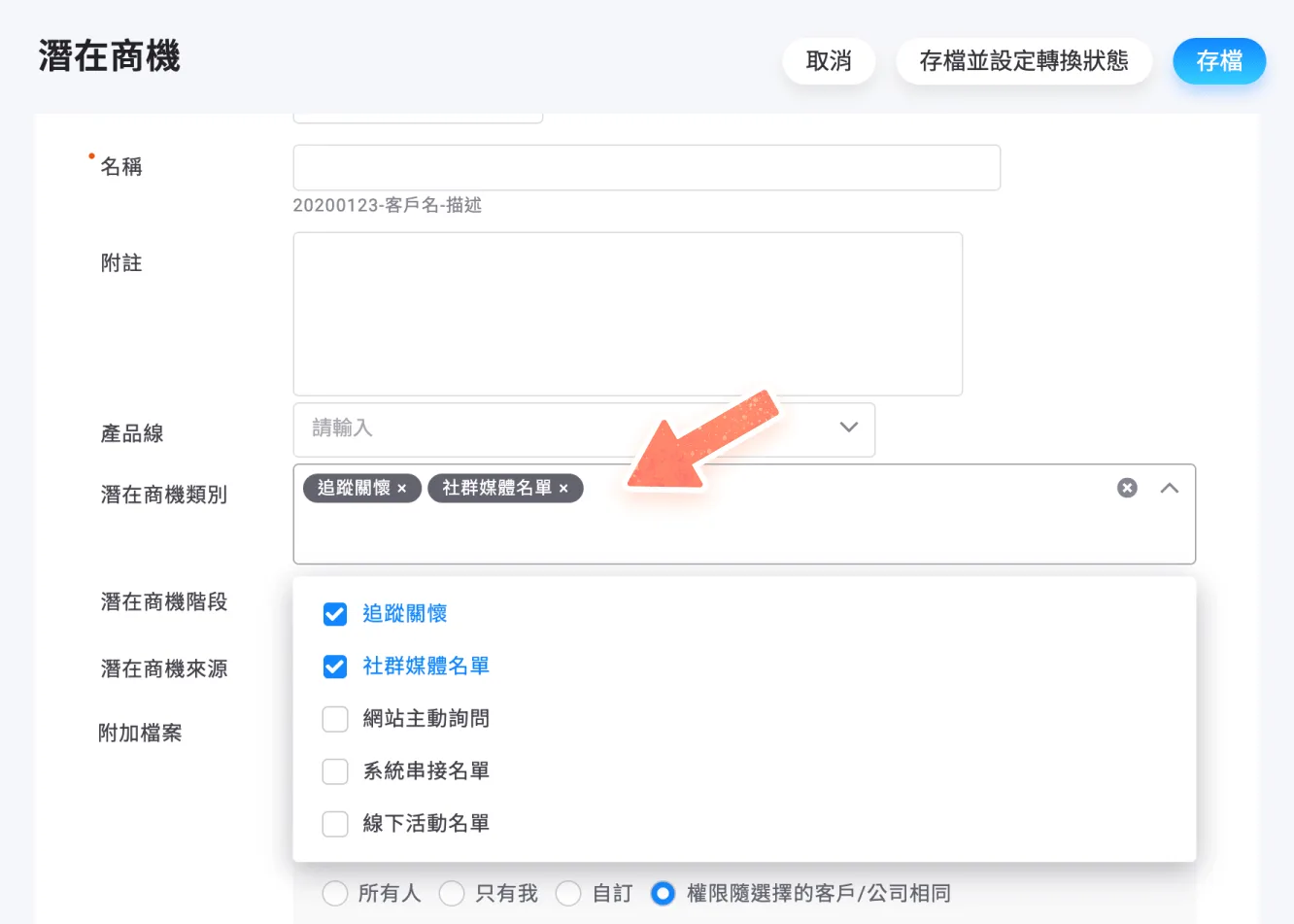
Task: Focus the 名稱 text input
Action: 647,168
